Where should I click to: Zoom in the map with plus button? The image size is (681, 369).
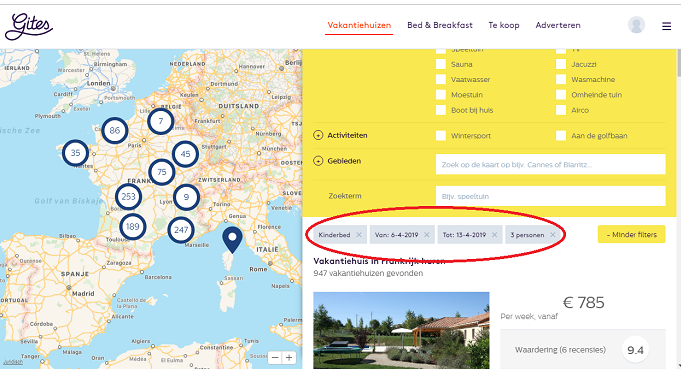[289, 358]
